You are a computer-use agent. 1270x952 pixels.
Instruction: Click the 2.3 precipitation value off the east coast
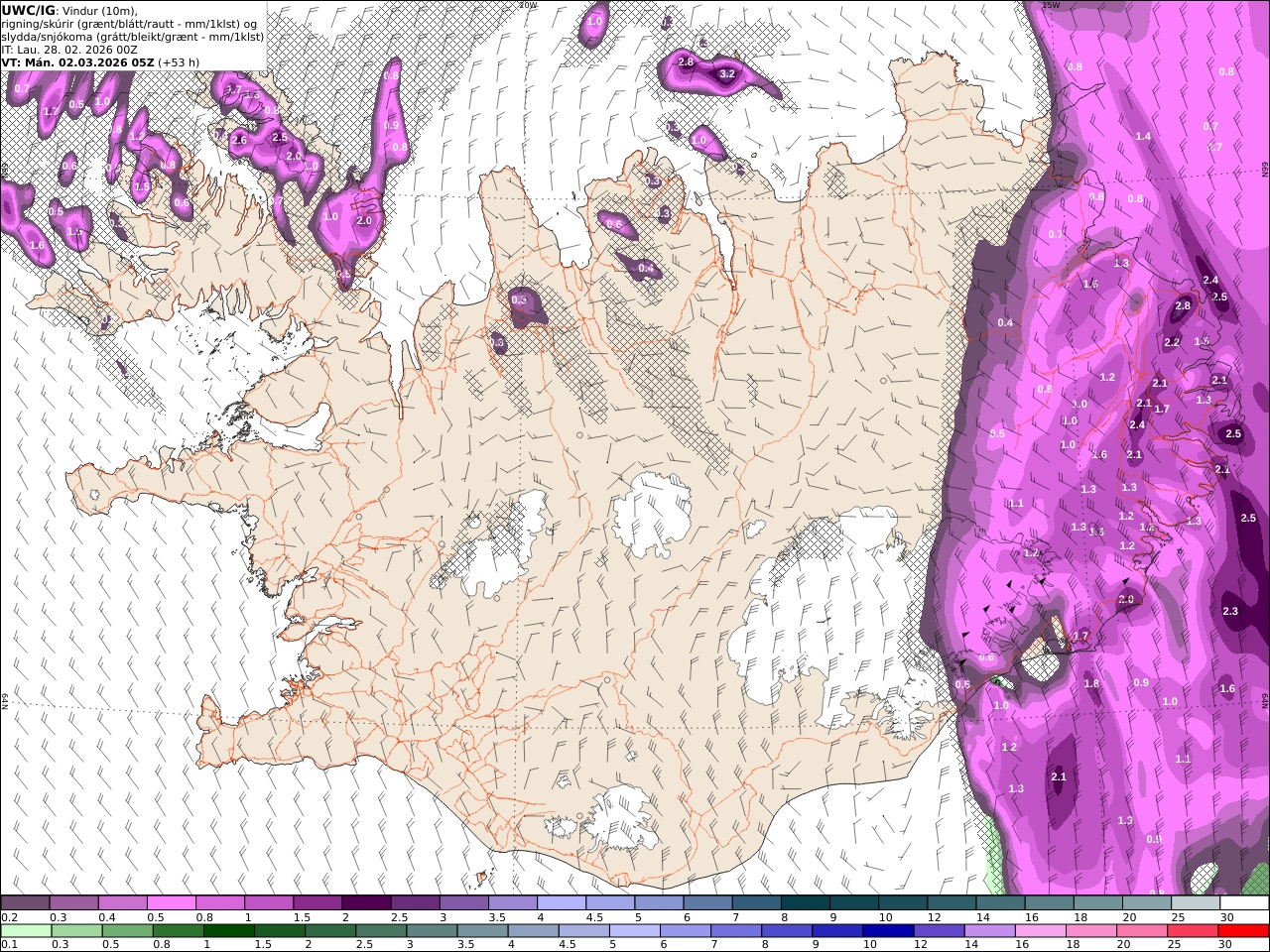(1230, 611)
